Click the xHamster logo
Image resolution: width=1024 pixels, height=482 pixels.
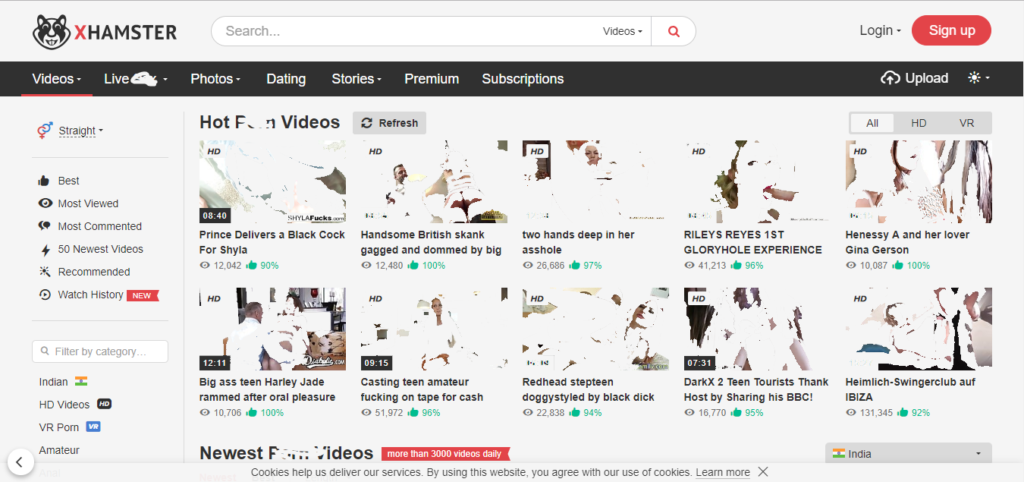tap(104, 31)
